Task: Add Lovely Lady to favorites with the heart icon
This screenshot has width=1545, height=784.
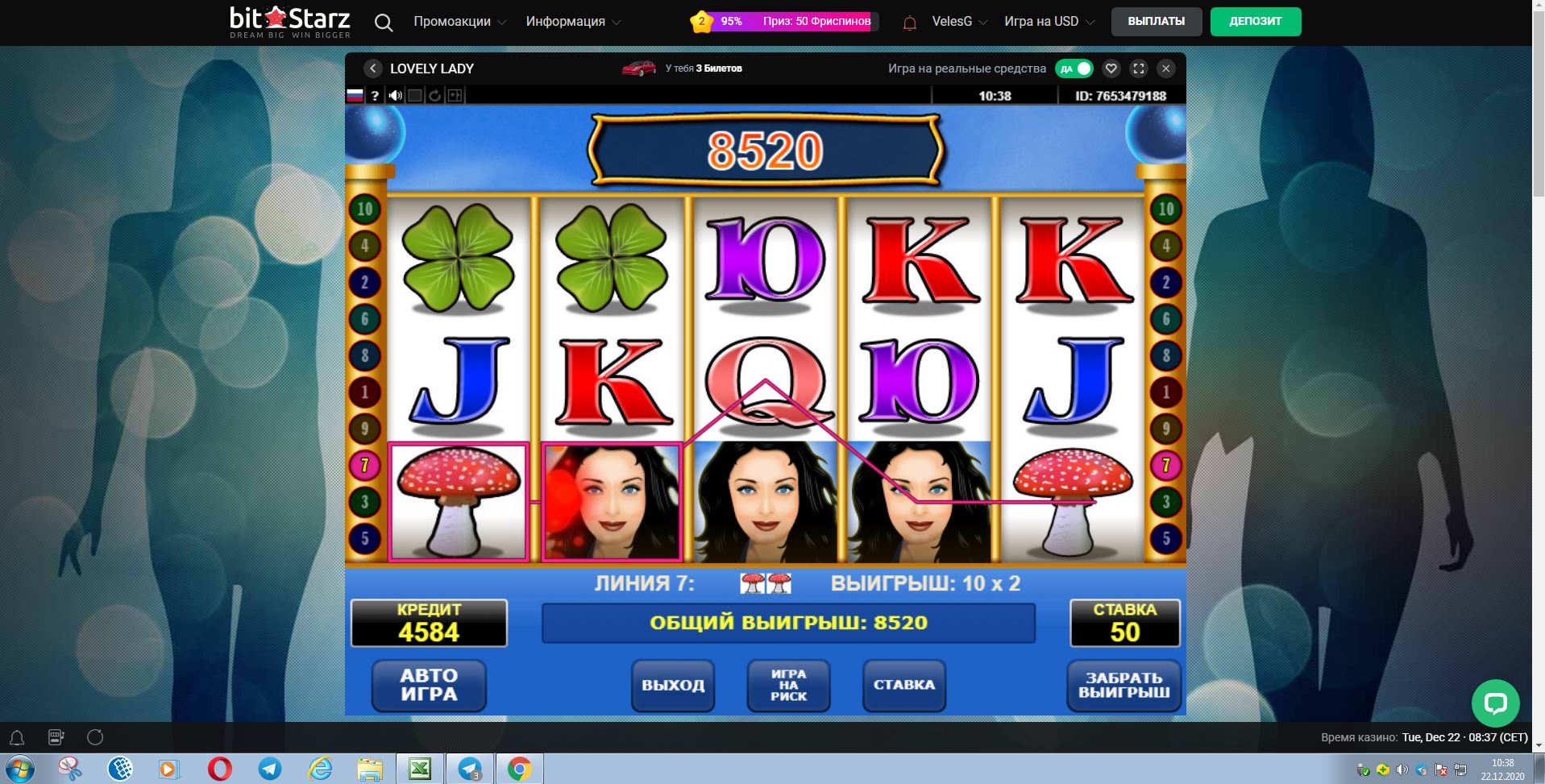Action: (1111, 68)
